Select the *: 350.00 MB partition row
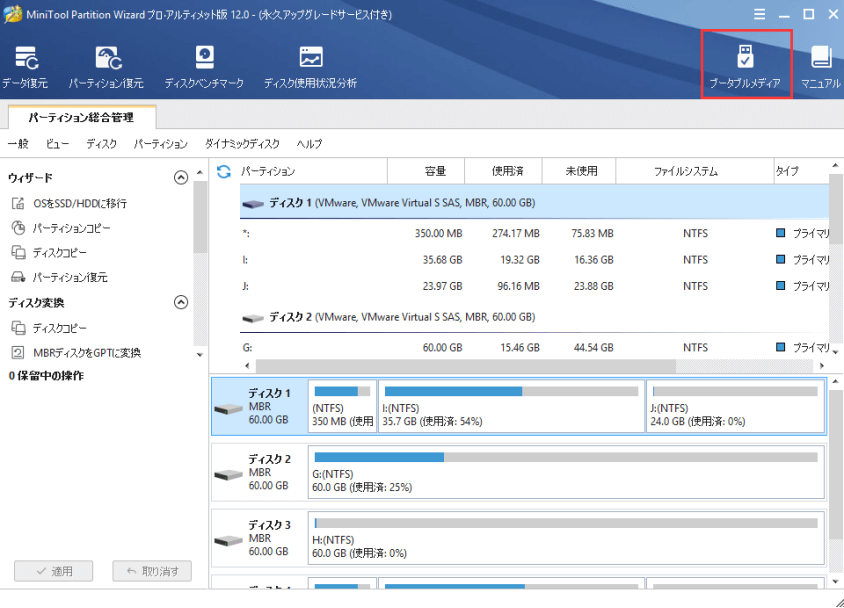 tap(534, 233)
